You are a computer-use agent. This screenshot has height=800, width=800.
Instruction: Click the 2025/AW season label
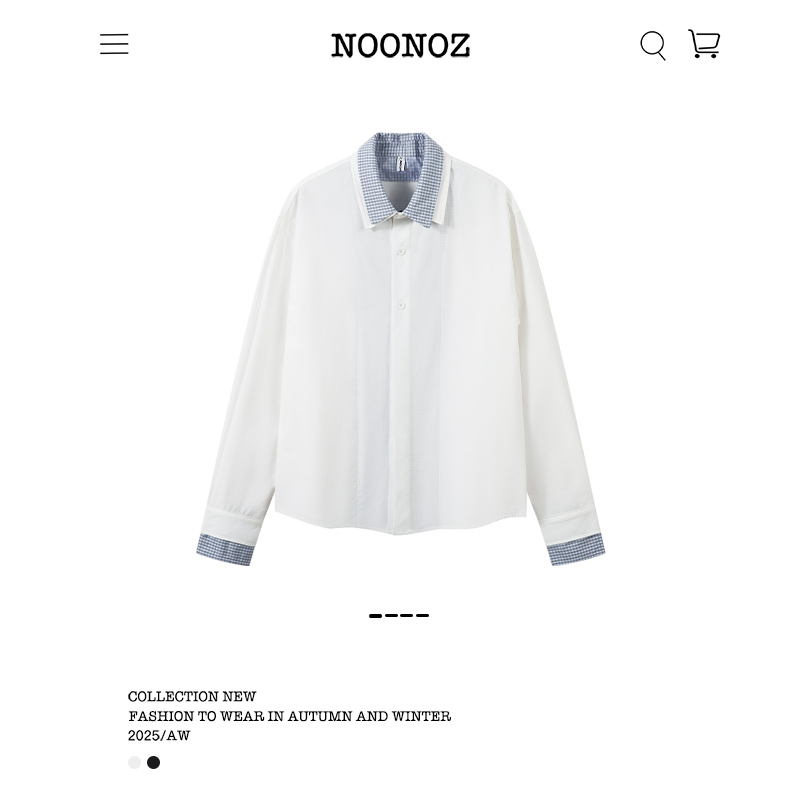[x=159, y=736]
